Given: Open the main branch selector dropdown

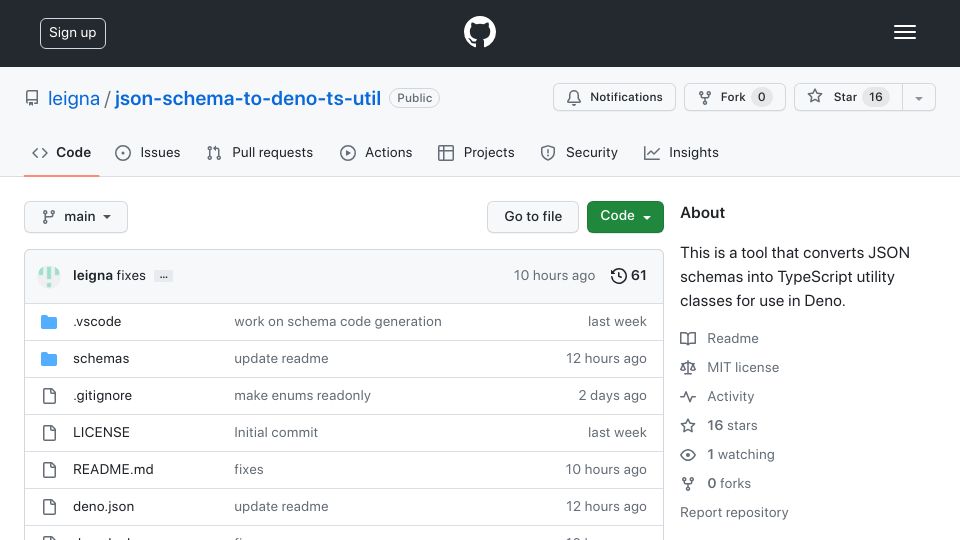Looking at the screenshot, I should coord(76,217).
